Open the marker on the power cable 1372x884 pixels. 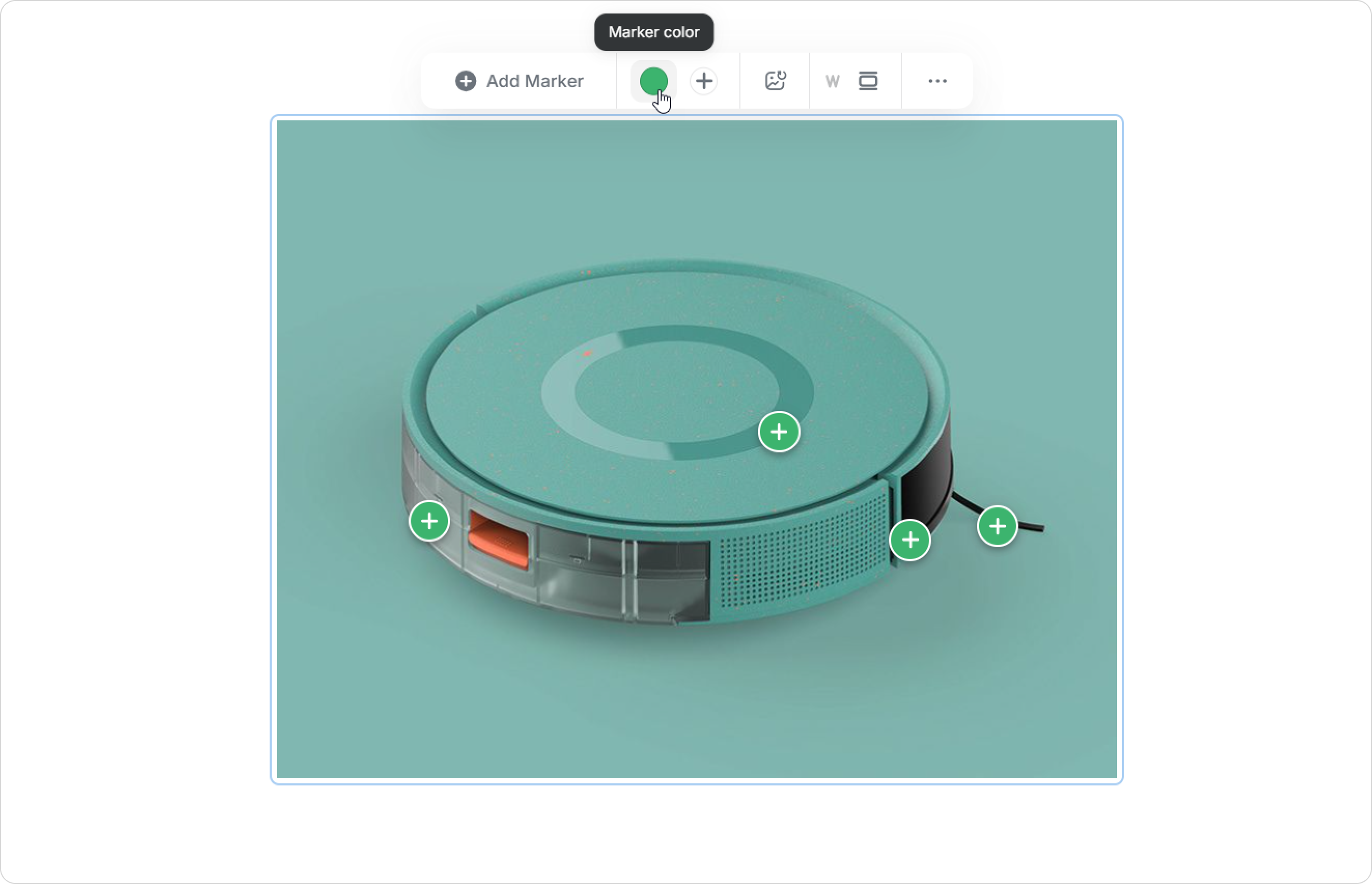coord(998,526)
